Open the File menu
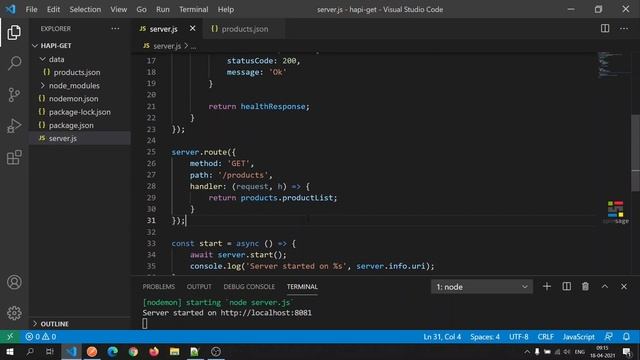This screenshot has width=640, height=360. 31,9
